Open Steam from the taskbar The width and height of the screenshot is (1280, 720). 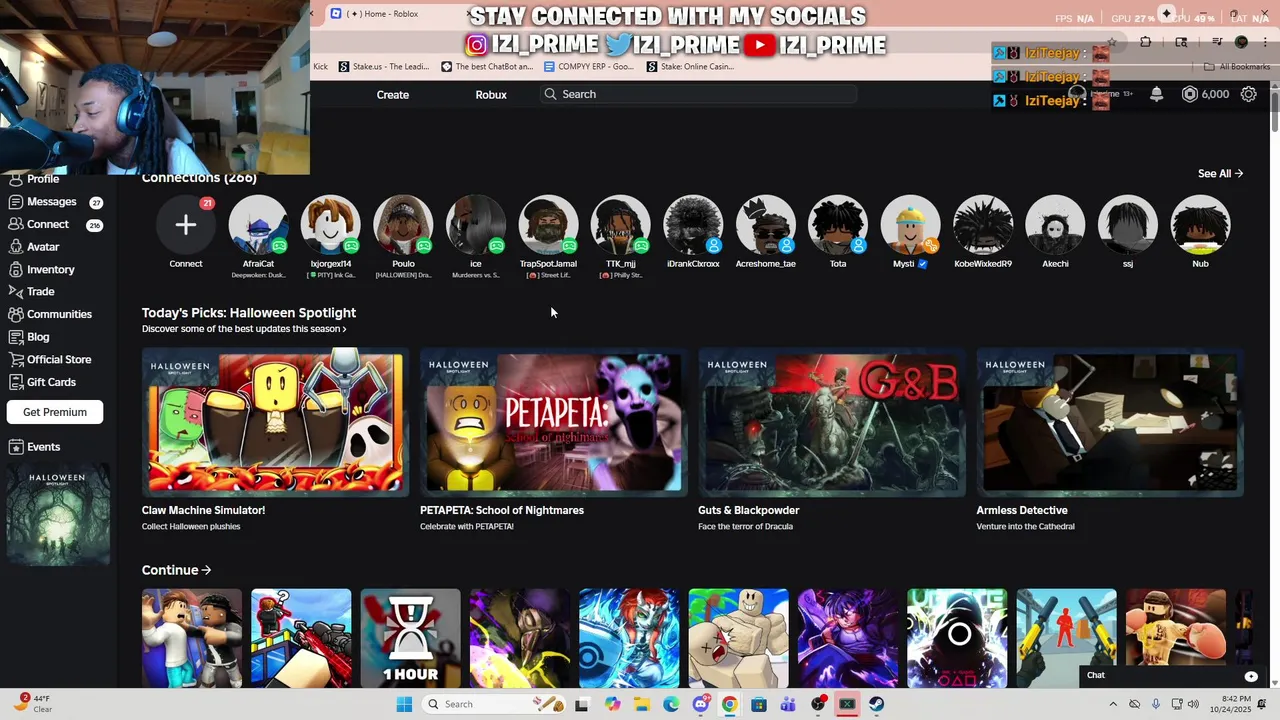click(876, 704)
